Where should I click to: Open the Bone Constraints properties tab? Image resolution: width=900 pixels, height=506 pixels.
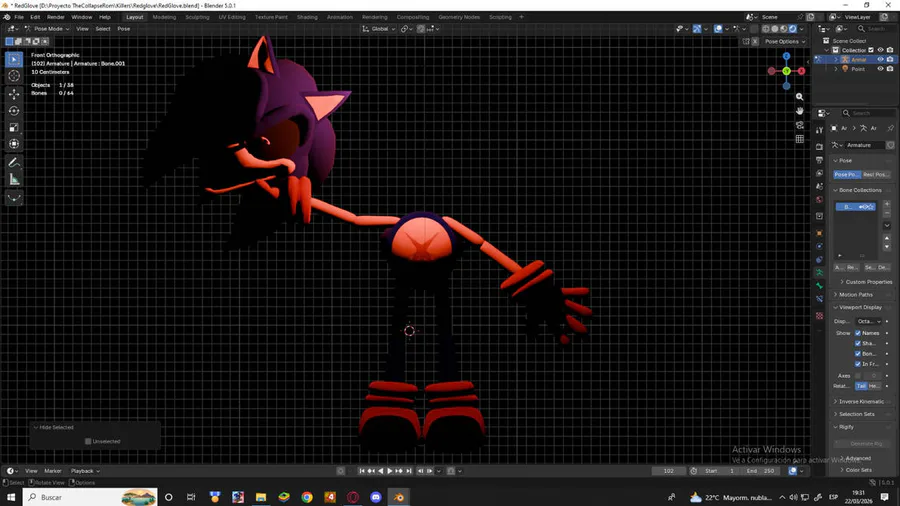tap(820, 299)
